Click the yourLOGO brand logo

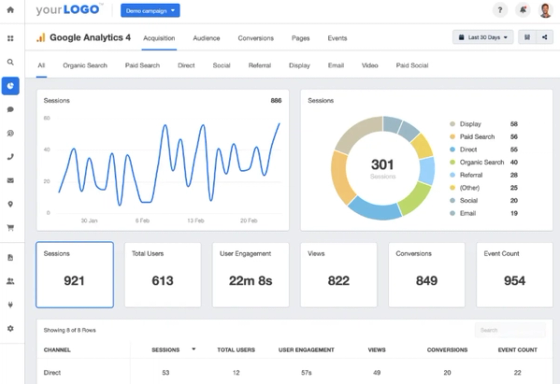click(68, 10)
